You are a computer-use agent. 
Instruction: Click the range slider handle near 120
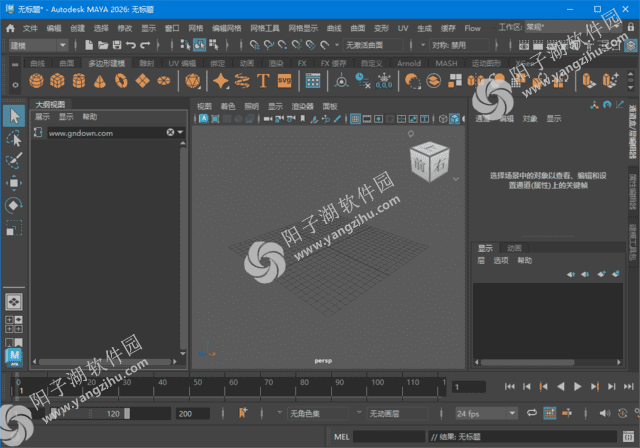point(127,414)
